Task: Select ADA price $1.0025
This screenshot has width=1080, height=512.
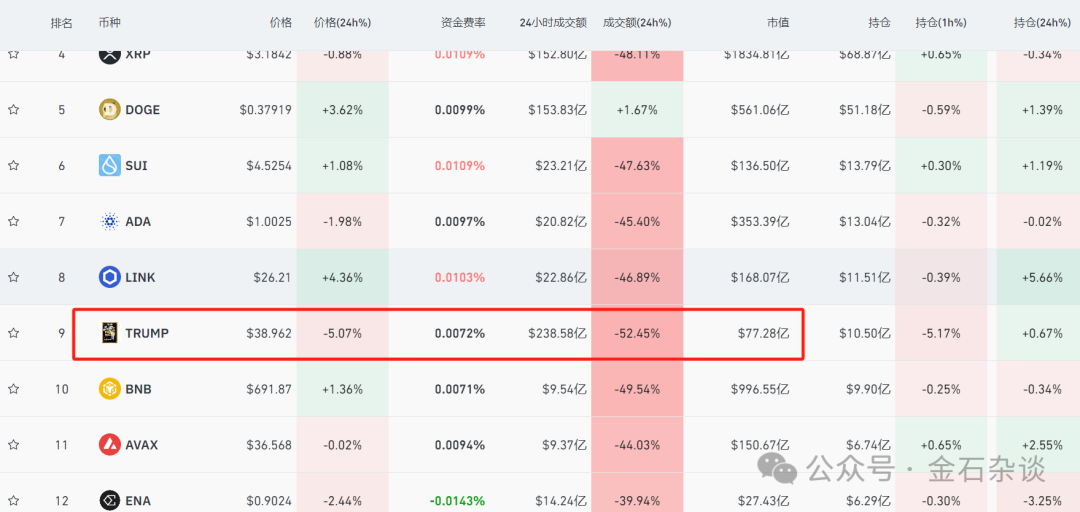Action: [269, 221]
